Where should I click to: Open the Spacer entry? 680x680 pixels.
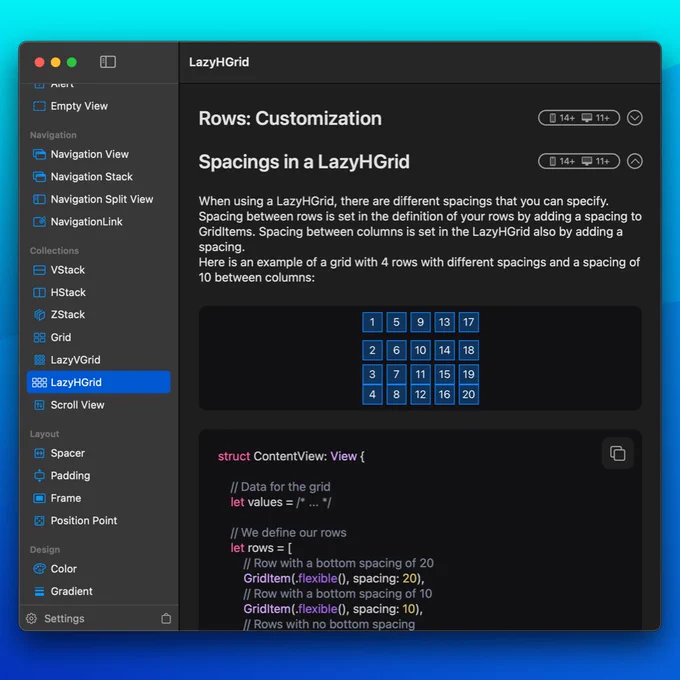pyautogui.click(x=99, y=453)
